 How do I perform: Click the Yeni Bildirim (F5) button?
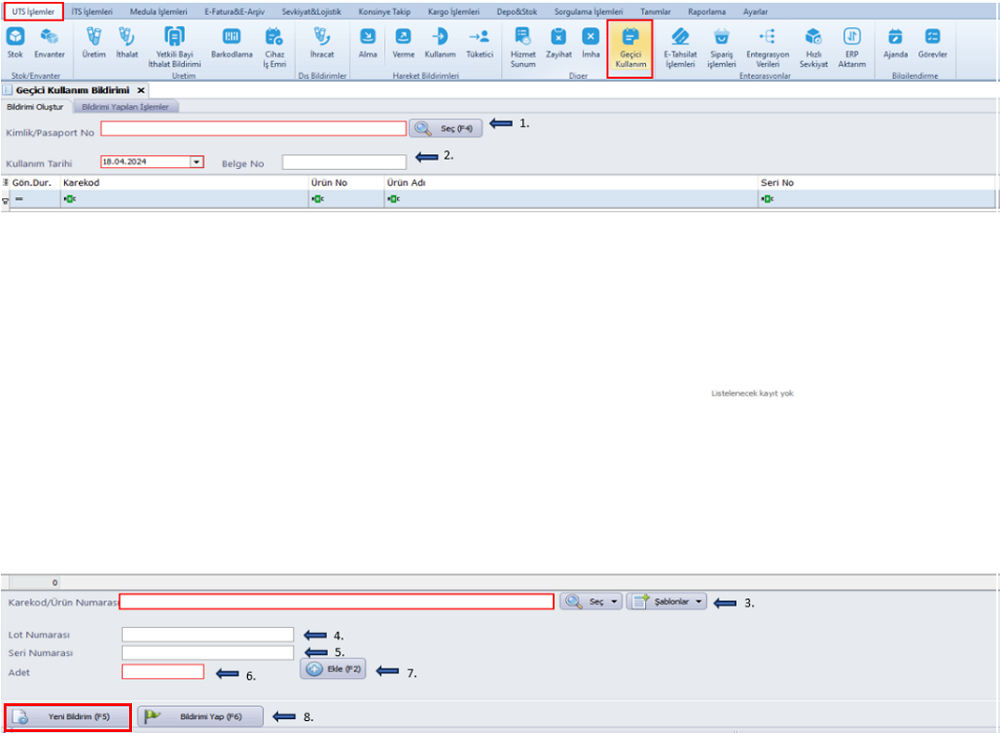(68, 717)
